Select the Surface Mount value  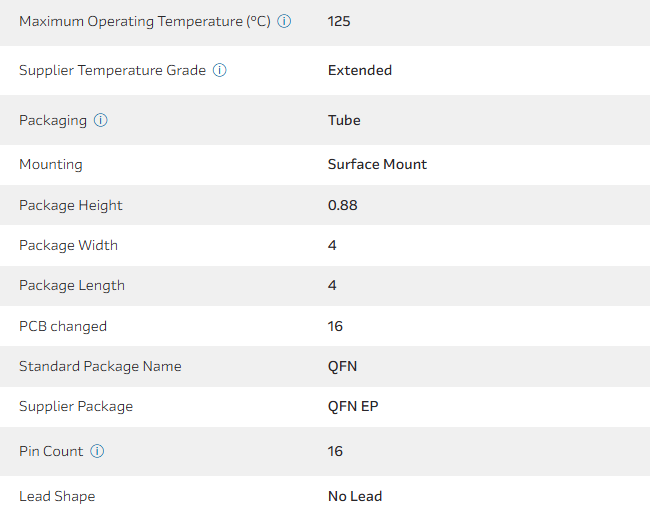click(x=377, y=165)
